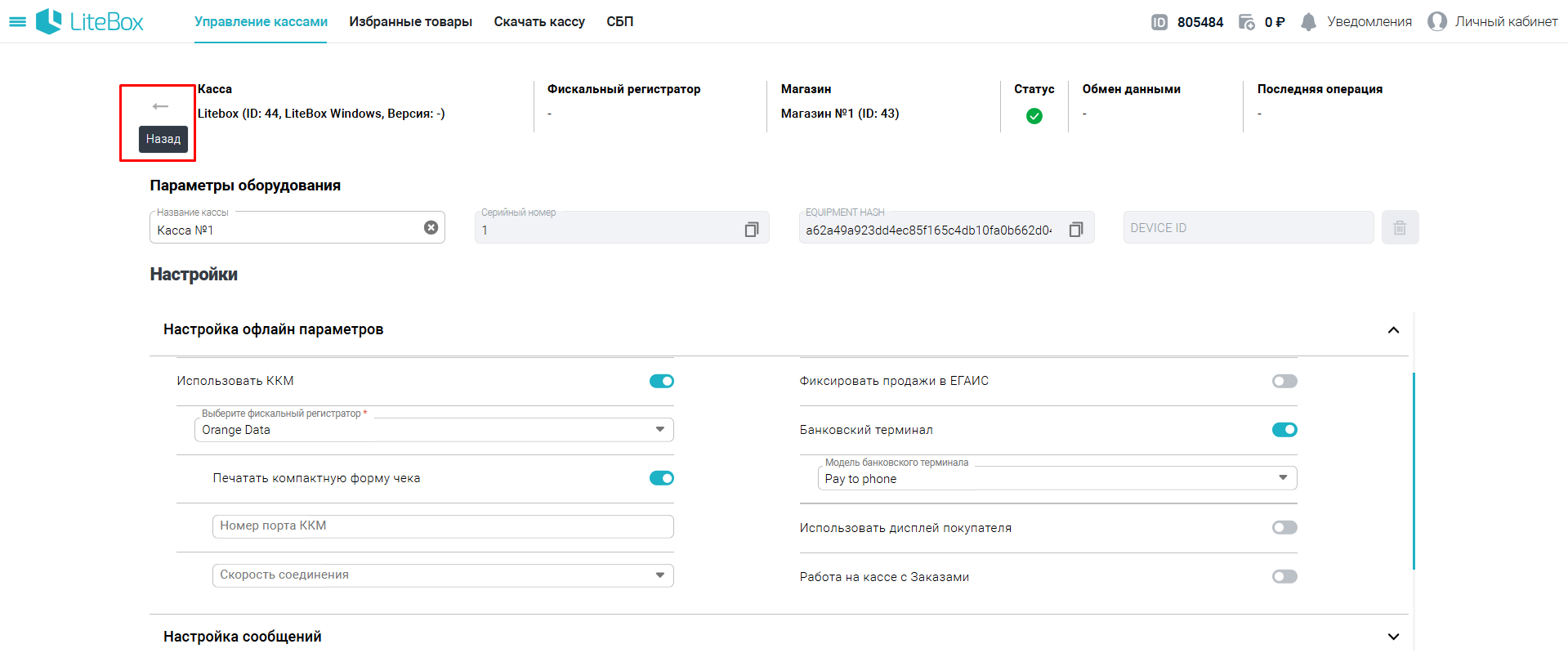Clear the Название кассы field
The image size is (1568, 662).
431,228
